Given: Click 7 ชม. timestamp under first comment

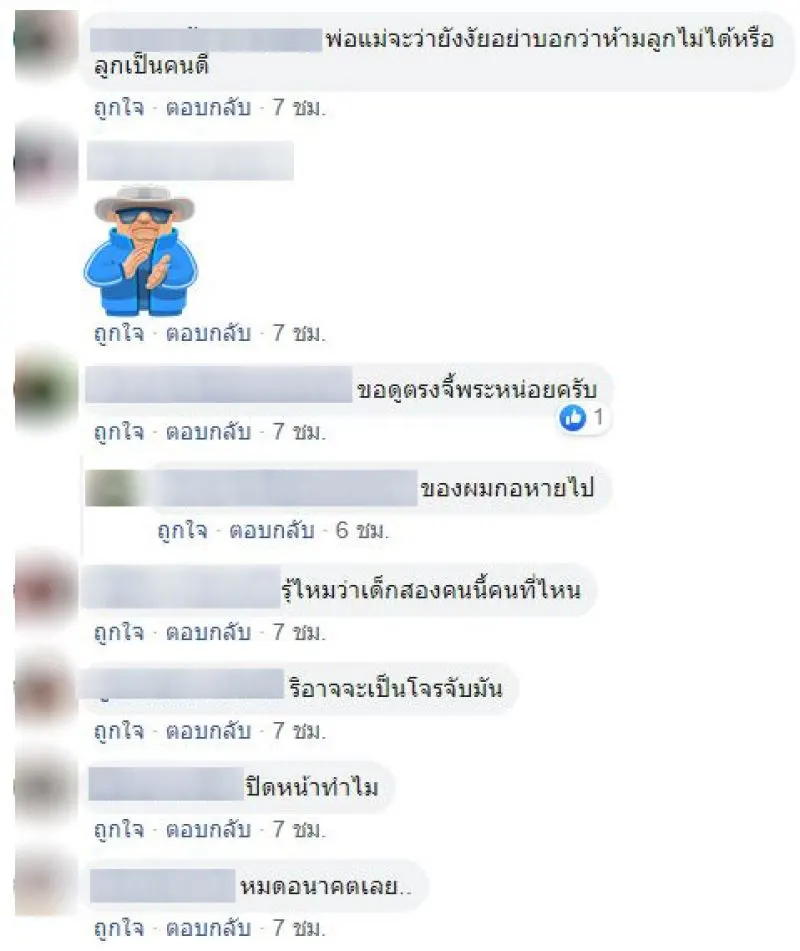Looking at the screenshot, I should 299,107.
